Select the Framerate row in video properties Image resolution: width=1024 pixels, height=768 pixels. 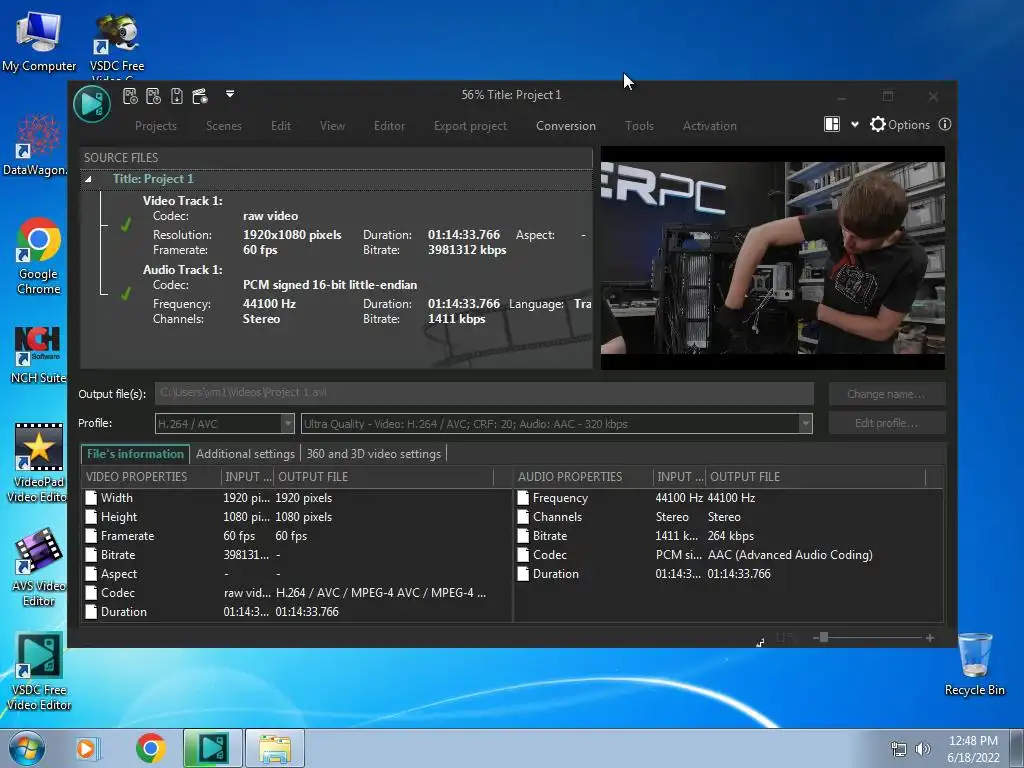[x=296, y=536]
